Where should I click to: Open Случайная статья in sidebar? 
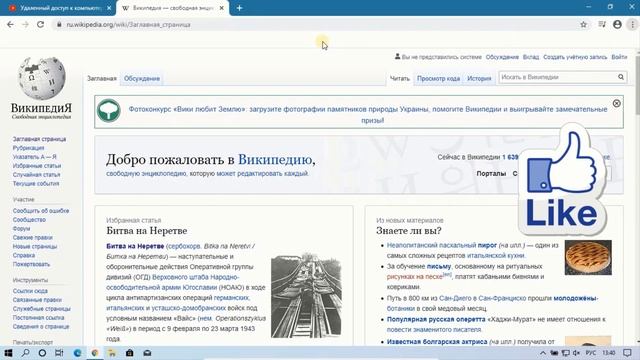[36, 175]
